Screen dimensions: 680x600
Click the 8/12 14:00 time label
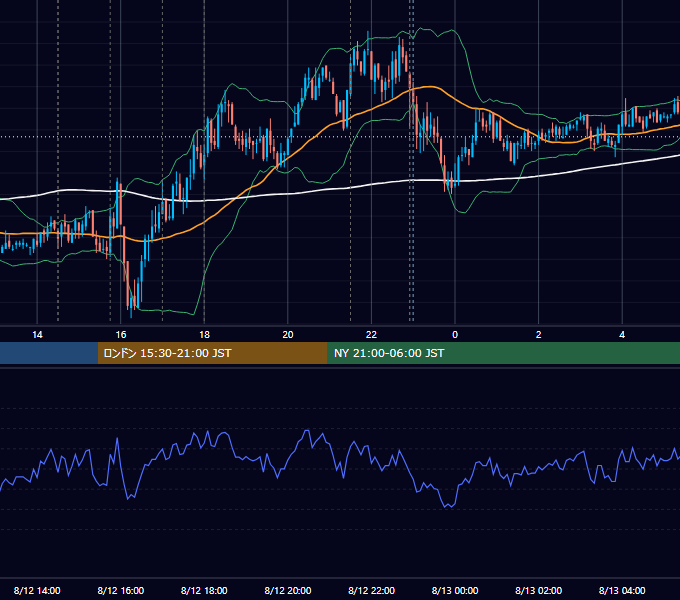click(x=37, y=590)
